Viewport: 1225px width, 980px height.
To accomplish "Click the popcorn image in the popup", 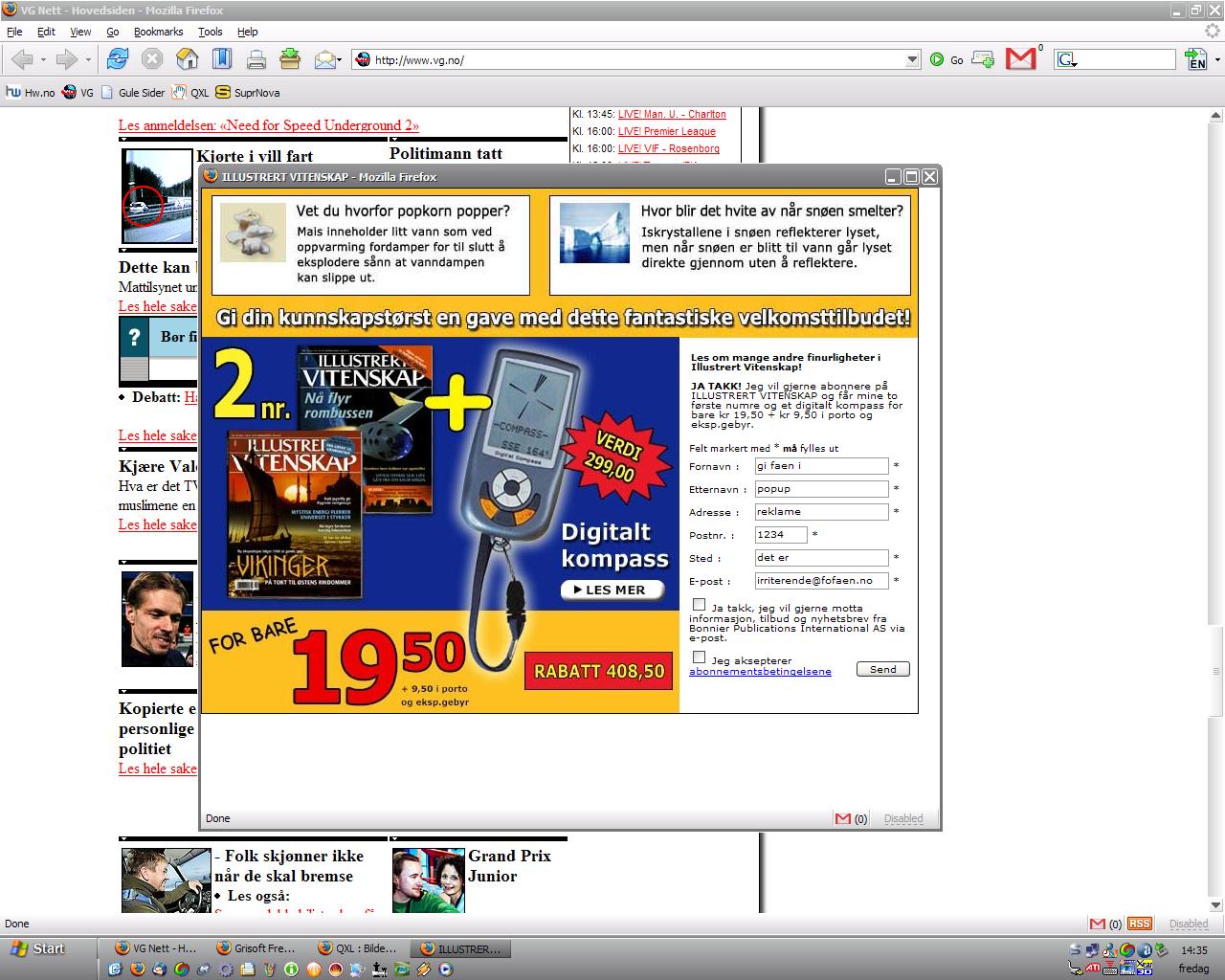I will [x=253, y=233].
